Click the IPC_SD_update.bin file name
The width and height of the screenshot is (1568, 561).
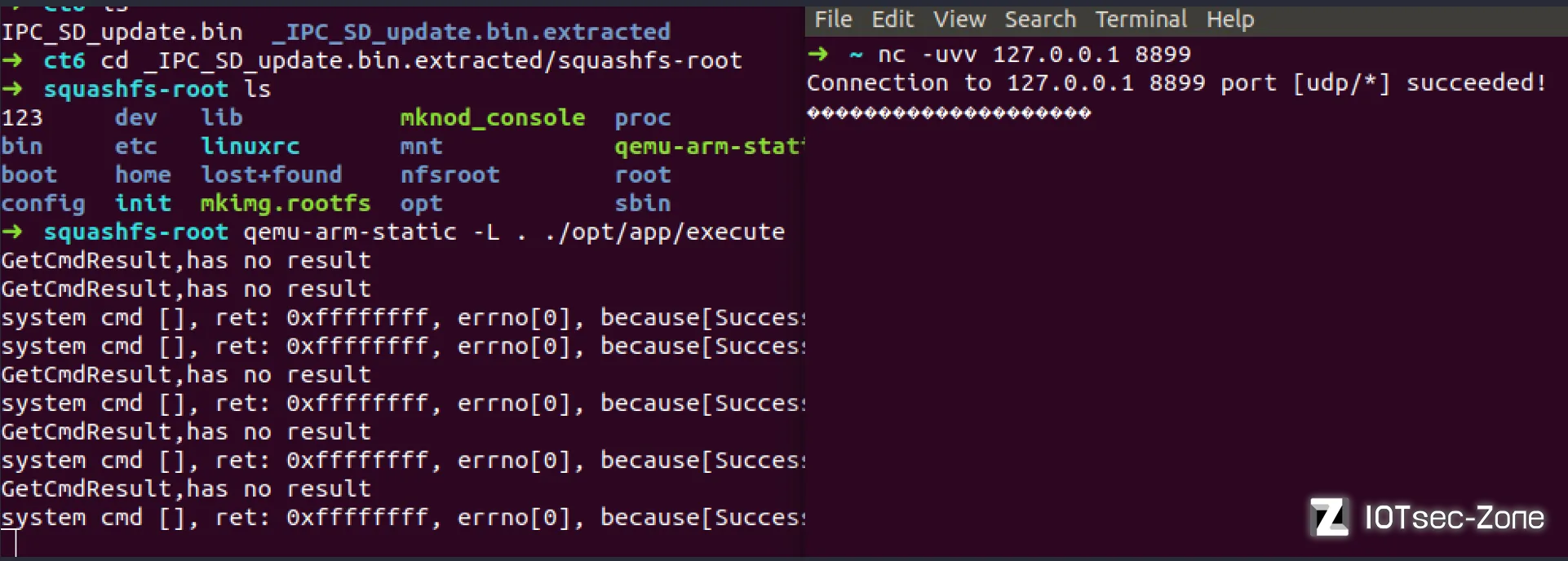pos(122,33)
